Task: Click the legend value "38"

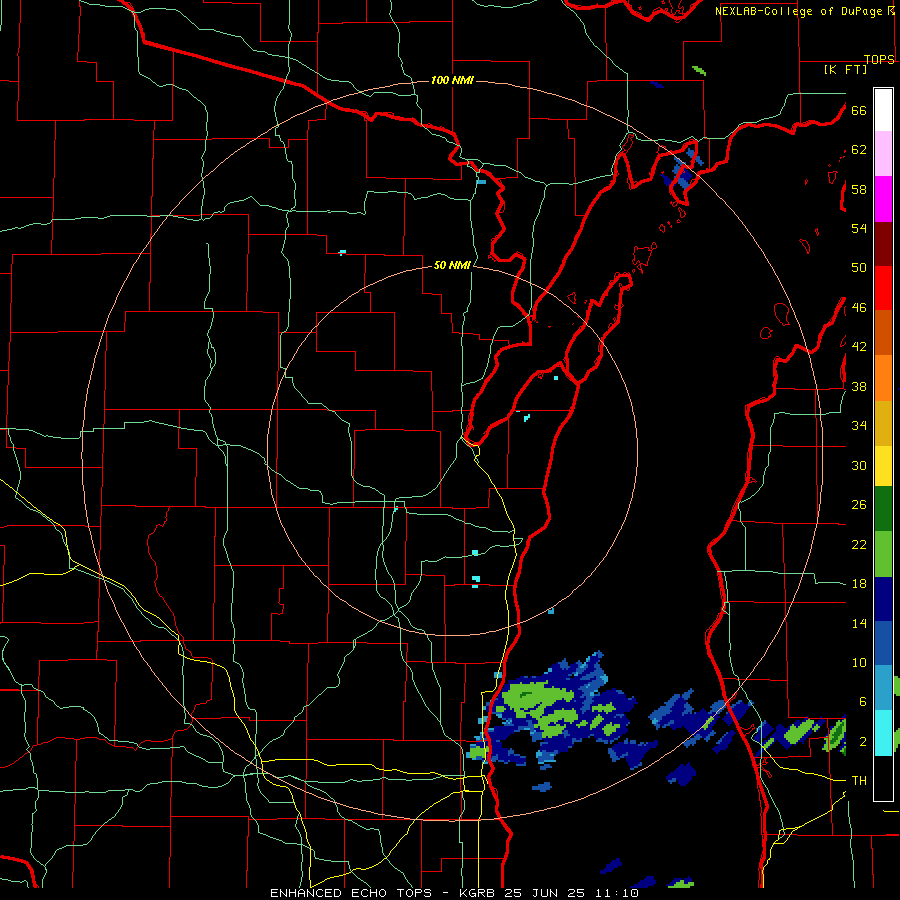Action: 859,387
